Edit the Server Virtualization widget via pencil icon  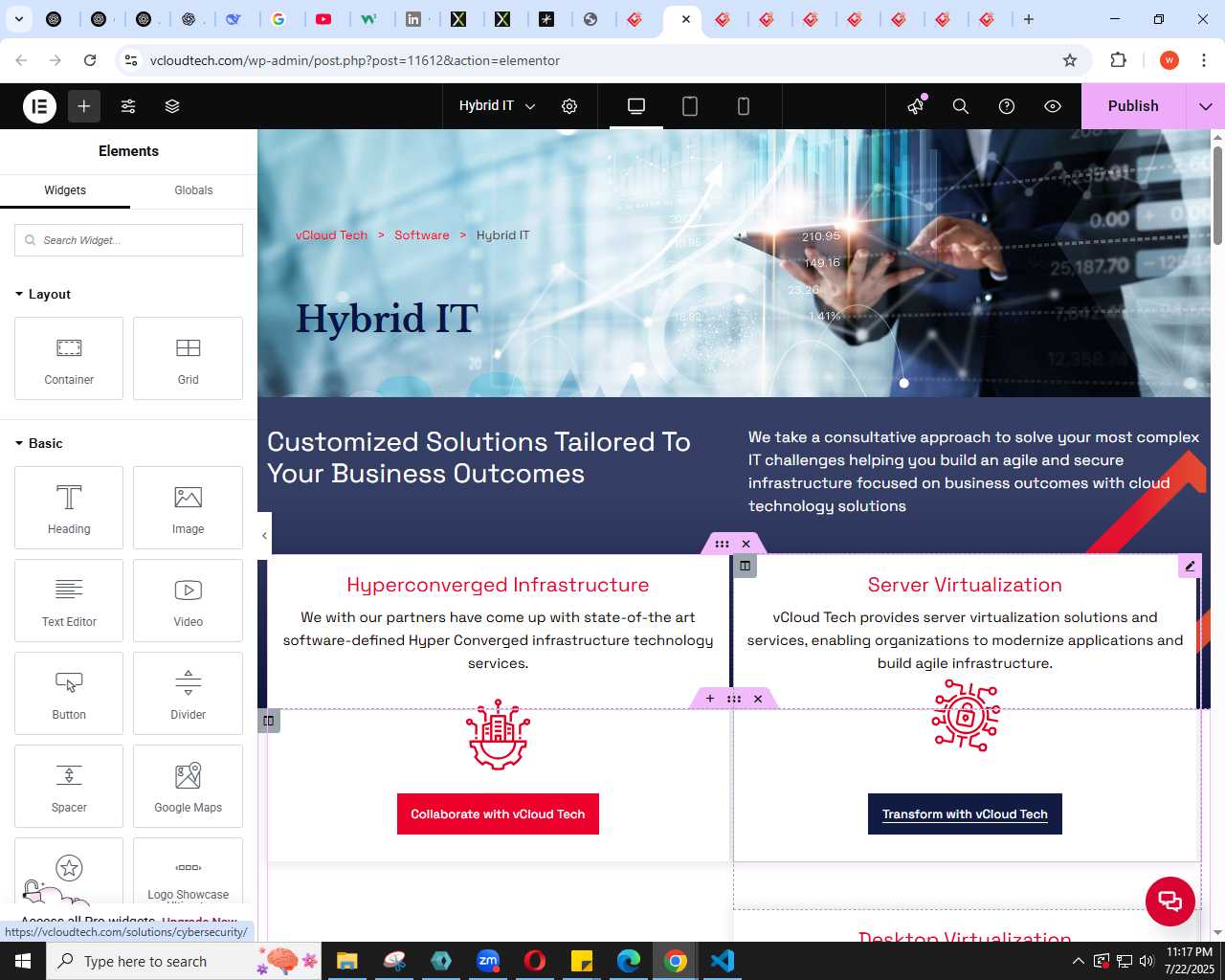(1190, 567)
